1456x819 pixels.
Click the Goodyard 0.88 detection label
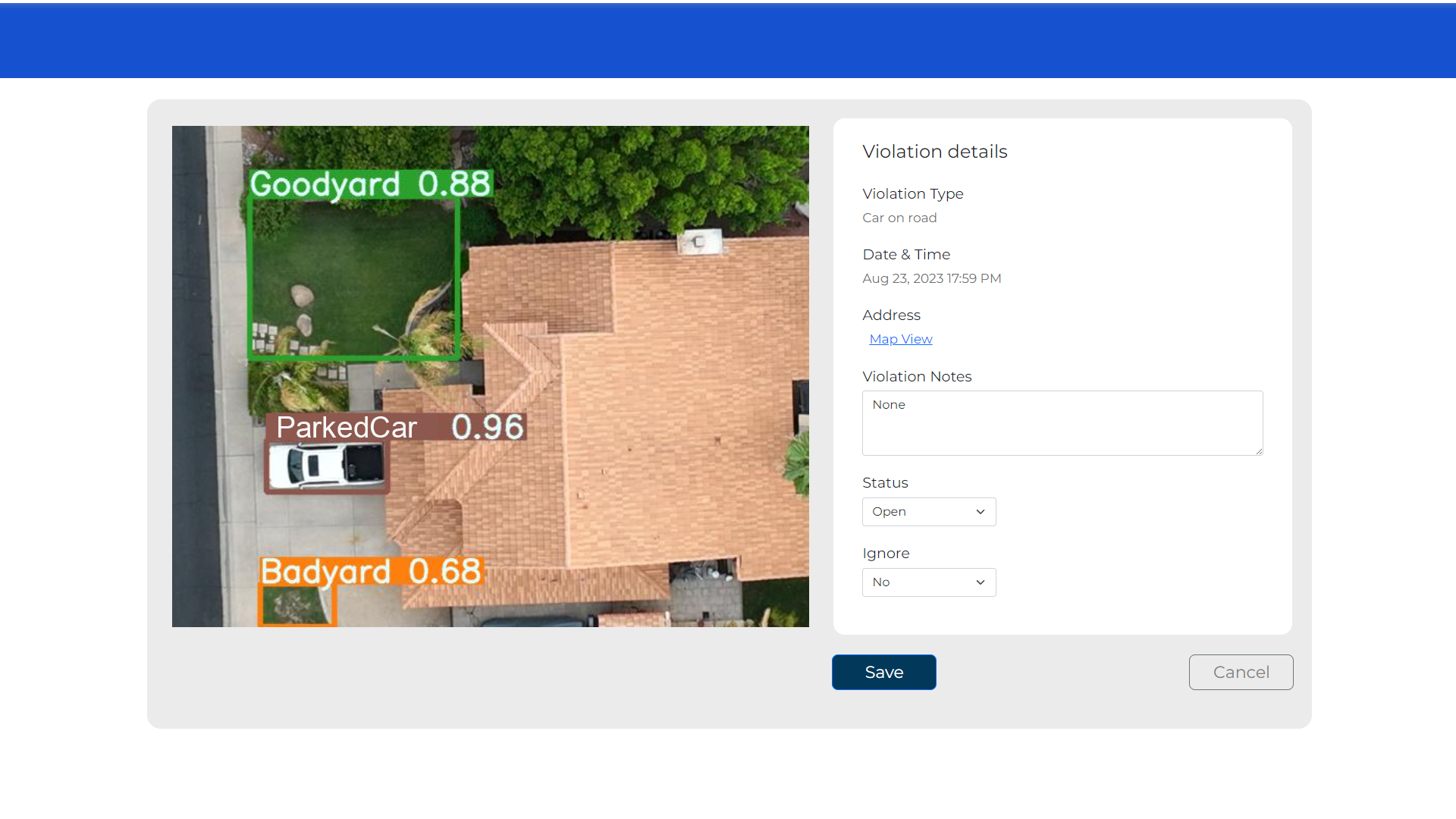[x=370, y=184]
